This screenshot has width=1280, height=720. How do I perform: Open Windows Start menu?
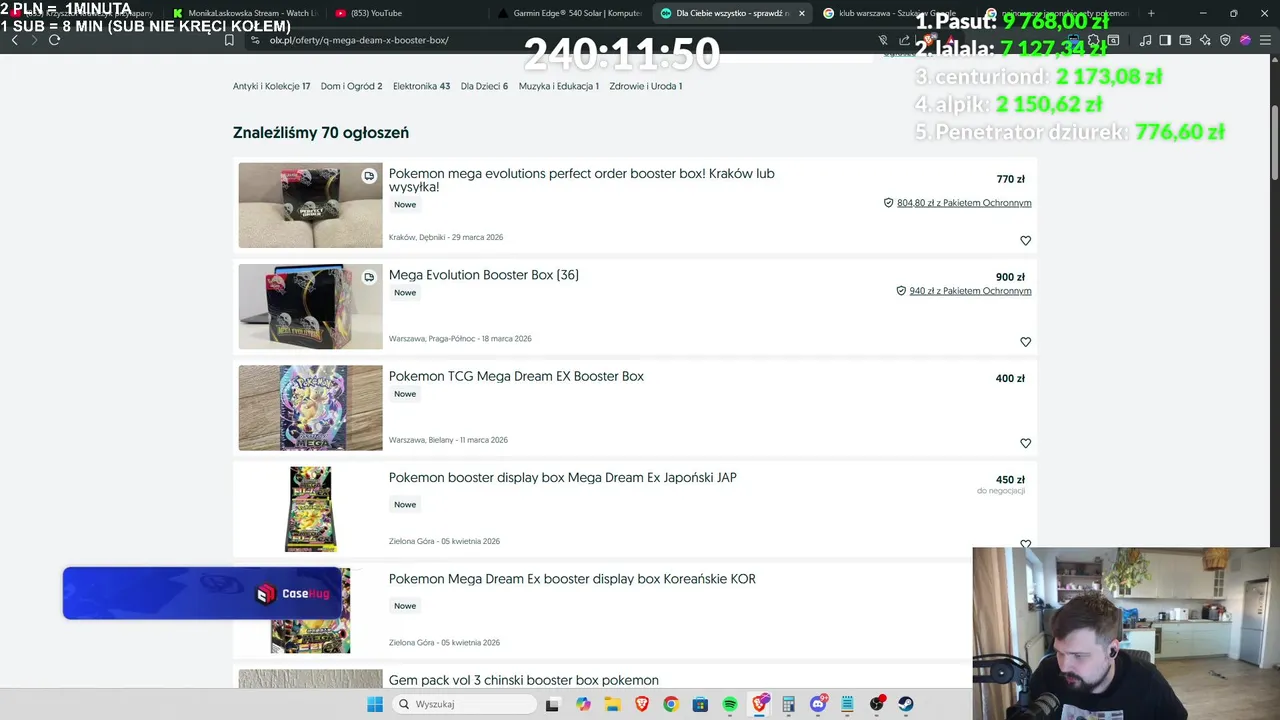tap(375, 704)
